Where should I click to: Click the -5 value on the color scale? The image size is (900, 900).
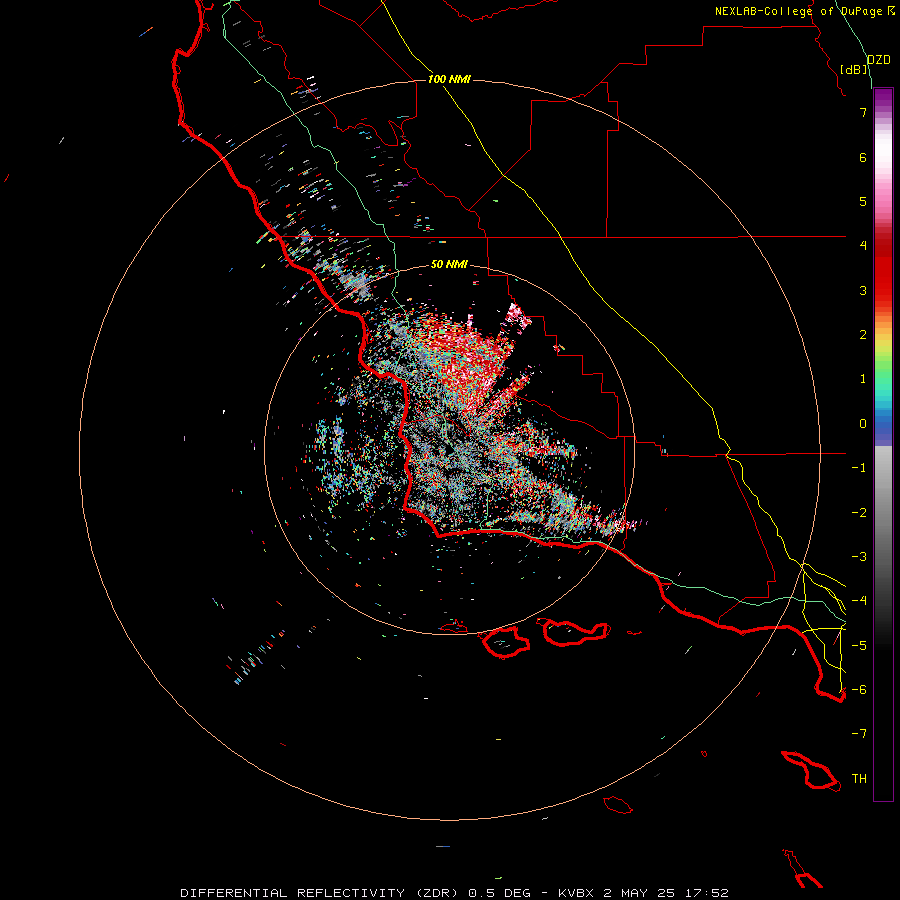point(859,646)
